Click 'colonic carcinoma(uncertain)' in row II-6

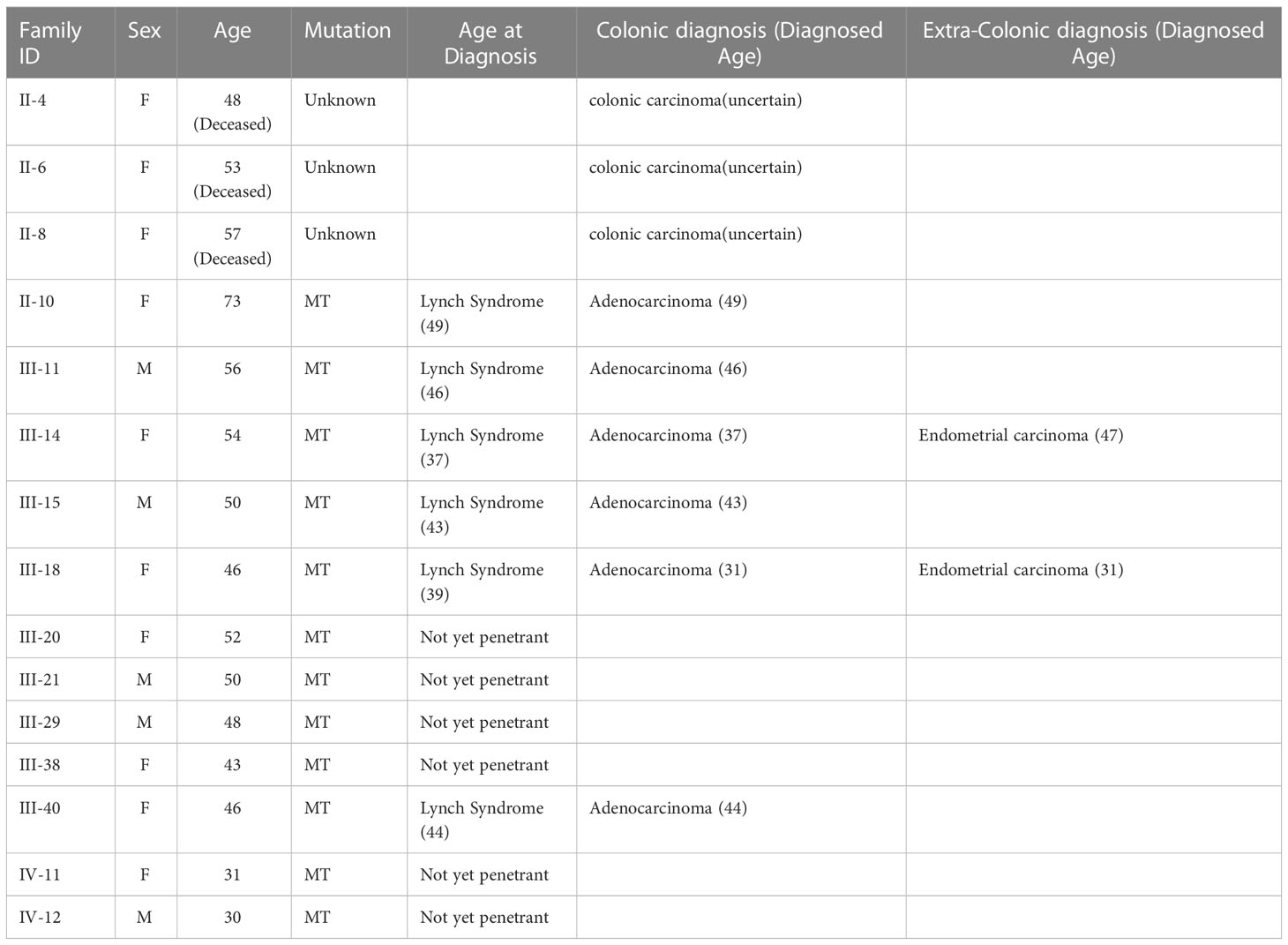click(695, 168)
